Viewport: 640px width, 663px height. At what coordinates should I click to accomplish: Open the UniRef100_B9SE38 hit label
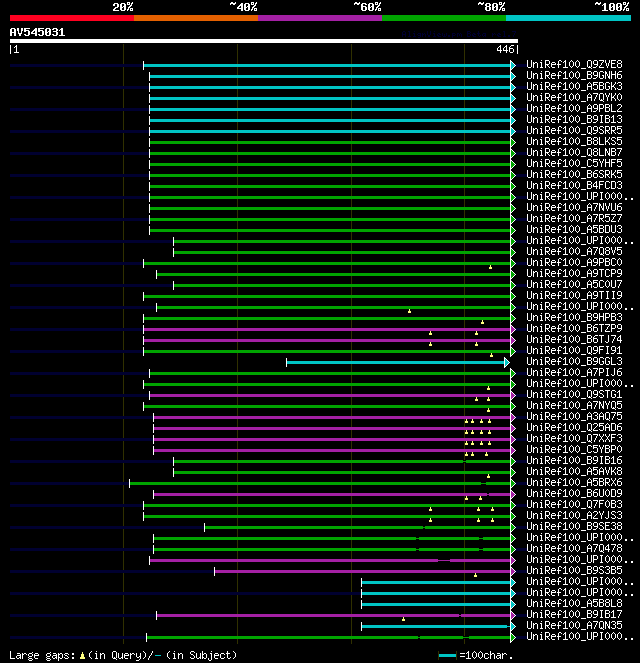coord(574,526)
